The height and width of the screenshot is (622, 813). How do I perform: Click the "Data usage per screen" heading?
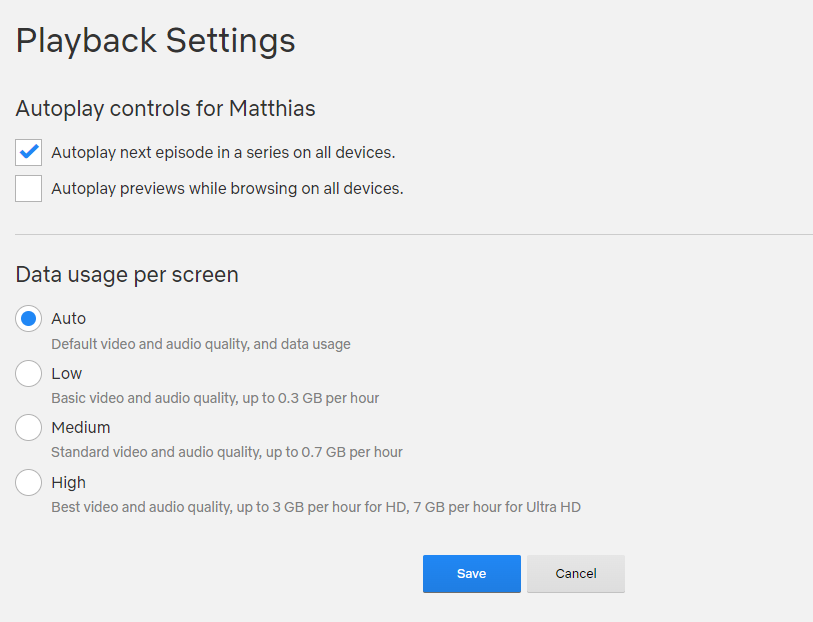point(127,274)
